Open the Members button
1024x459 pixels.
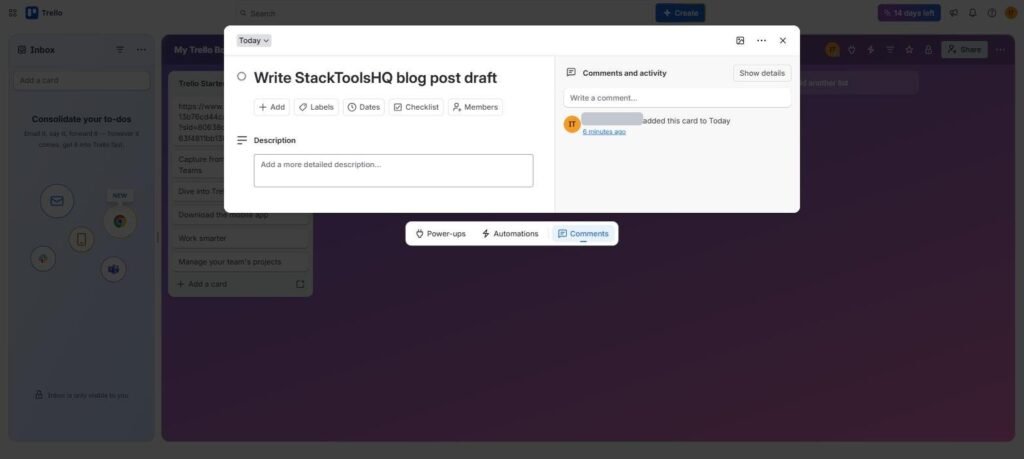[475, 107]
